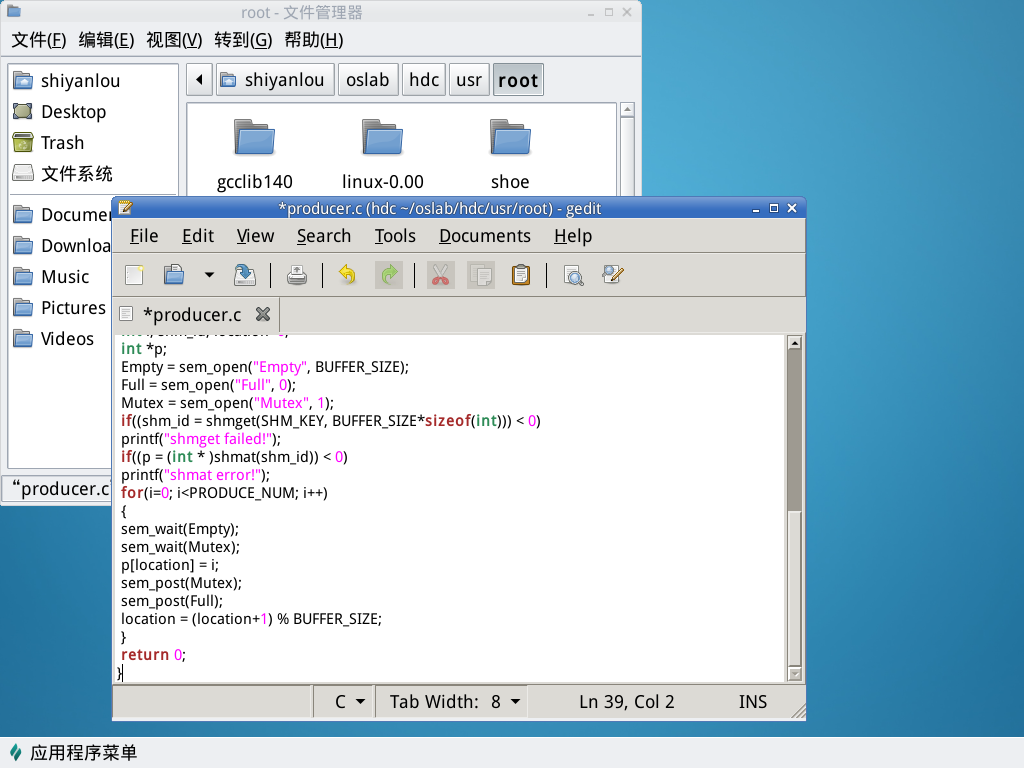The height and width of the screenshot is (768, 1024).
Task: Open the Search menu in gedit
Action: (323, 236)
